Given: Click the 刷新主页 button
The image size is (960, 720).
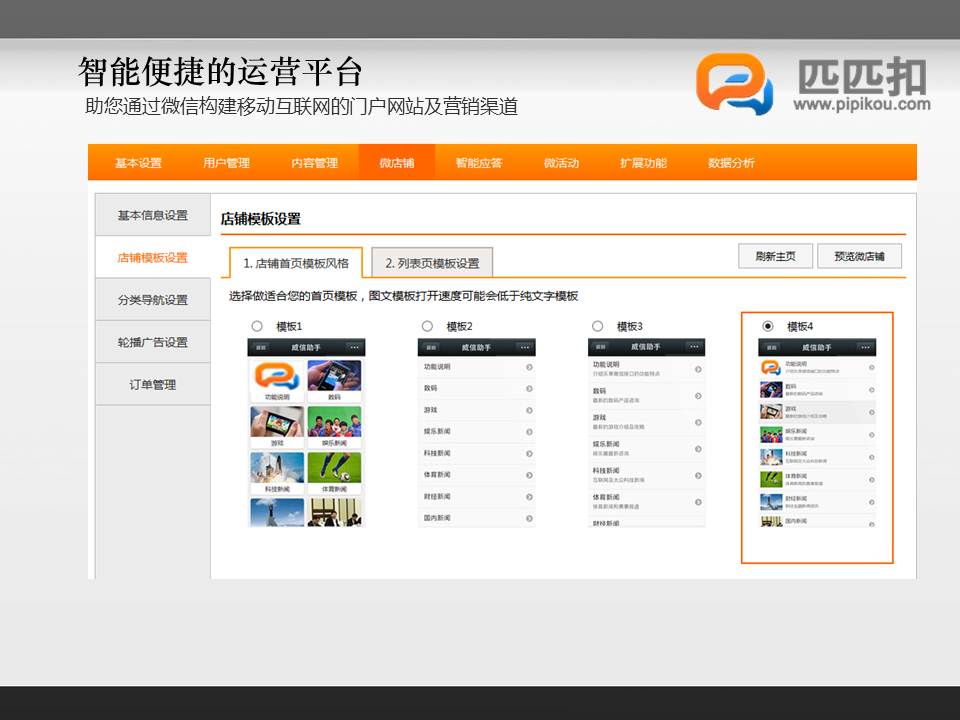Looking at the screenshot, I should [775, 256].
